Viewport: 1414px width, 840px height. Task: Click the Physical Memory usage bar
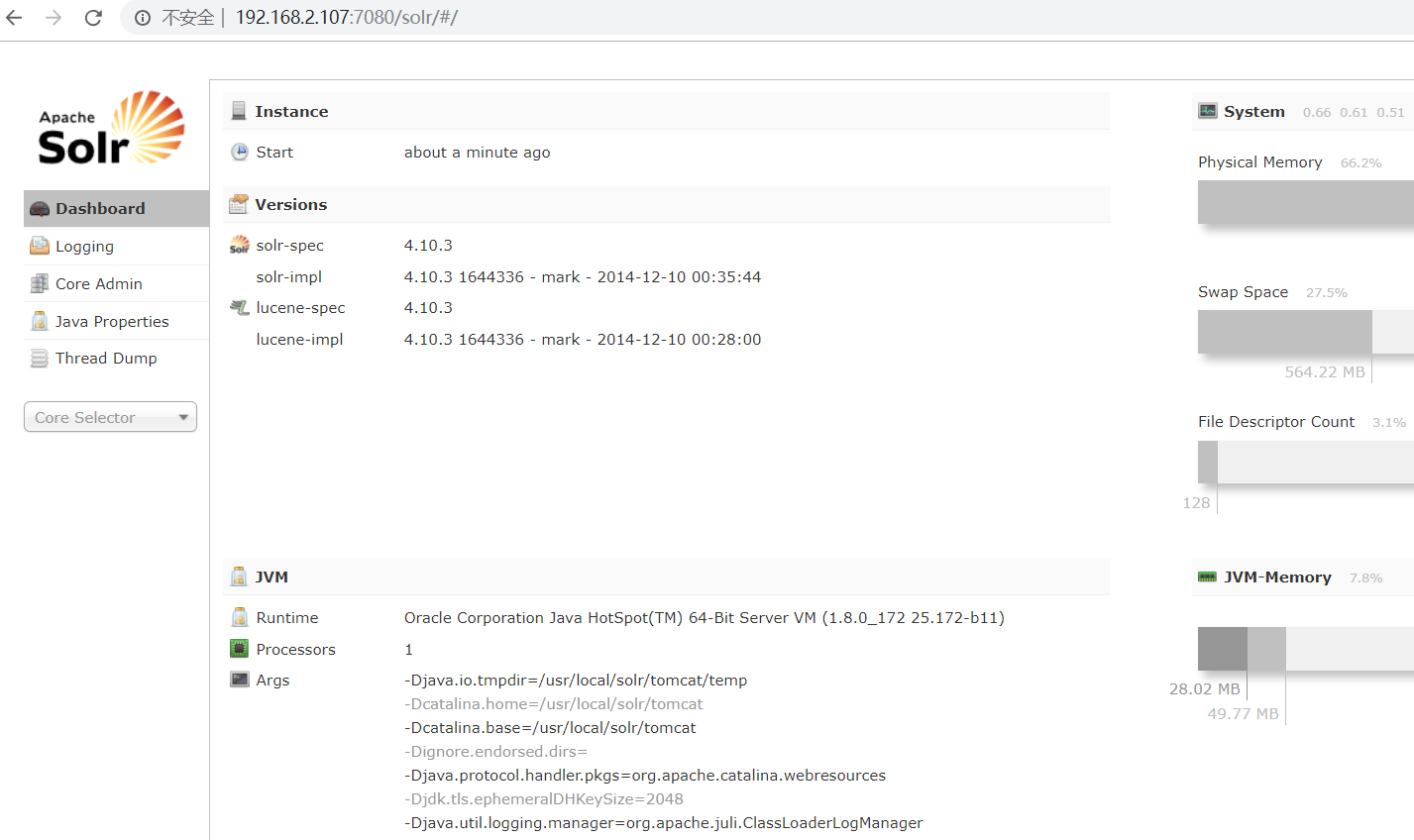coord(1306,202)
